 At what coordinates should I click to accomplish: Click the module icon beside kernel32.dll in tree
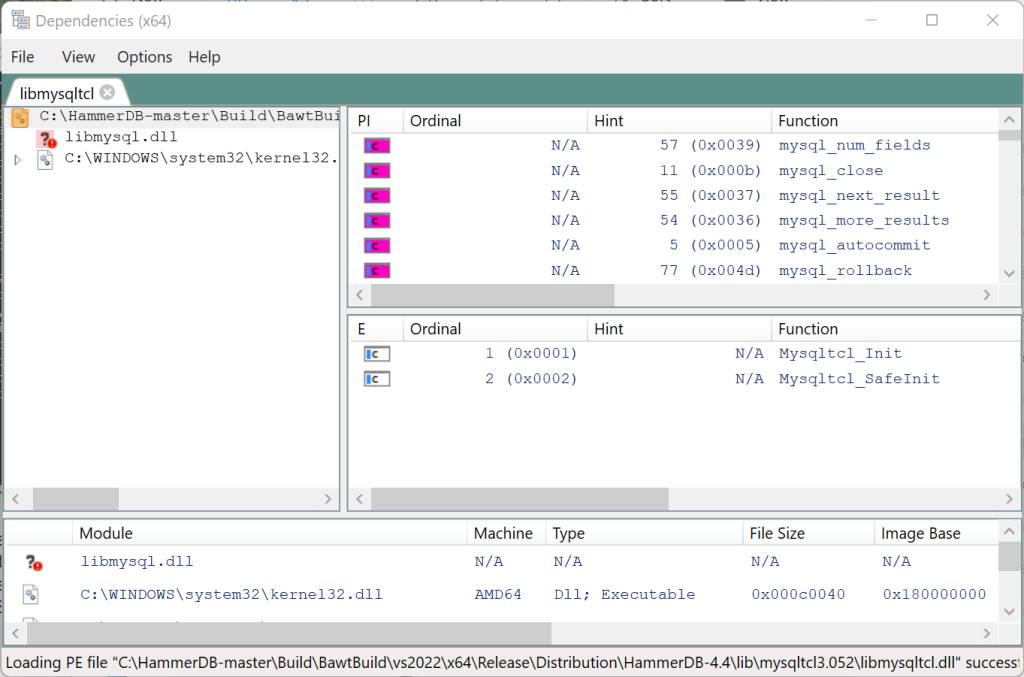tap(43, 162)
